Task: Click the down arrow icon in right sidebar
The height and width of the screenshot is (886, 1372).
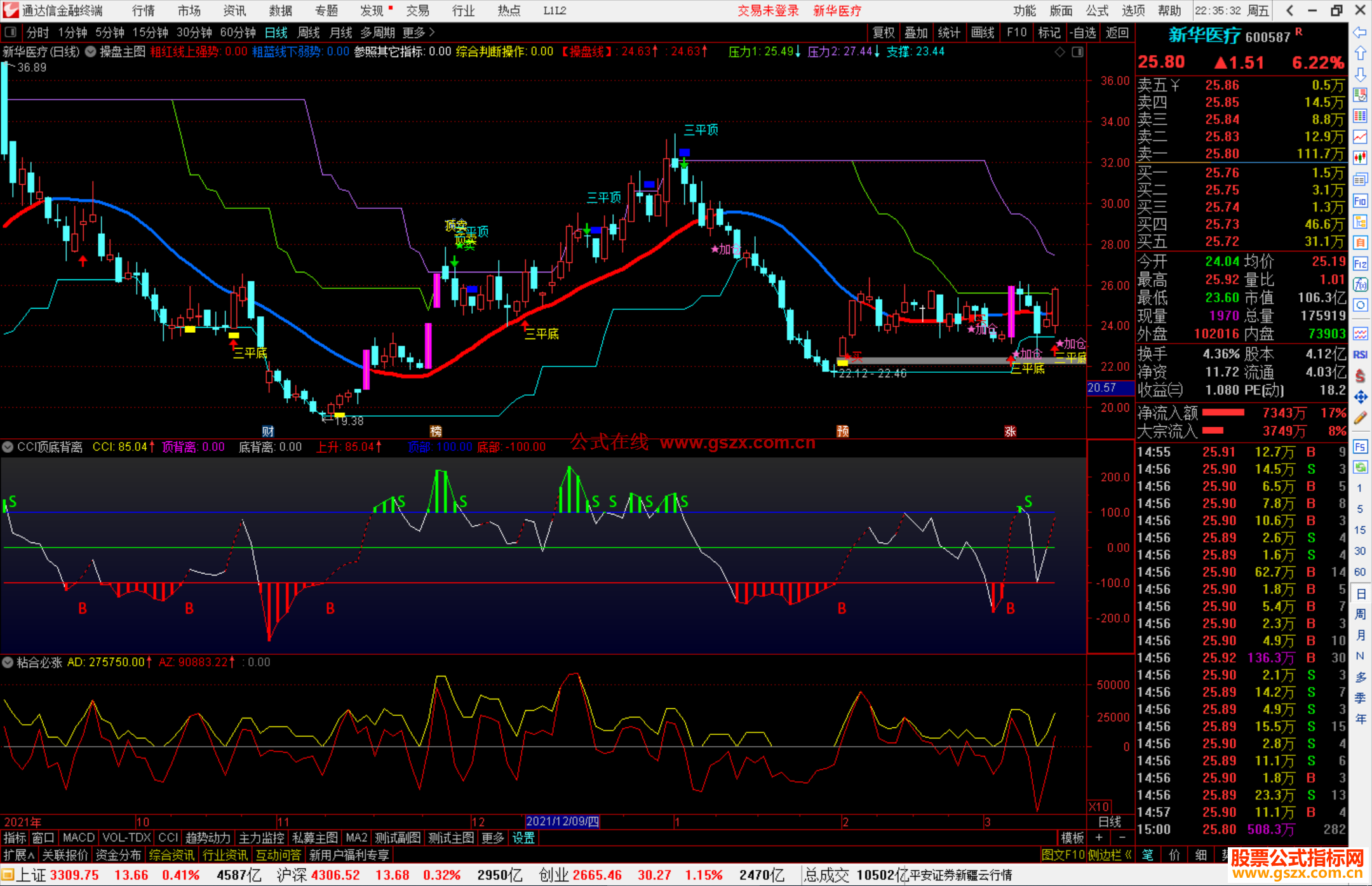Action: [1360, 74]
